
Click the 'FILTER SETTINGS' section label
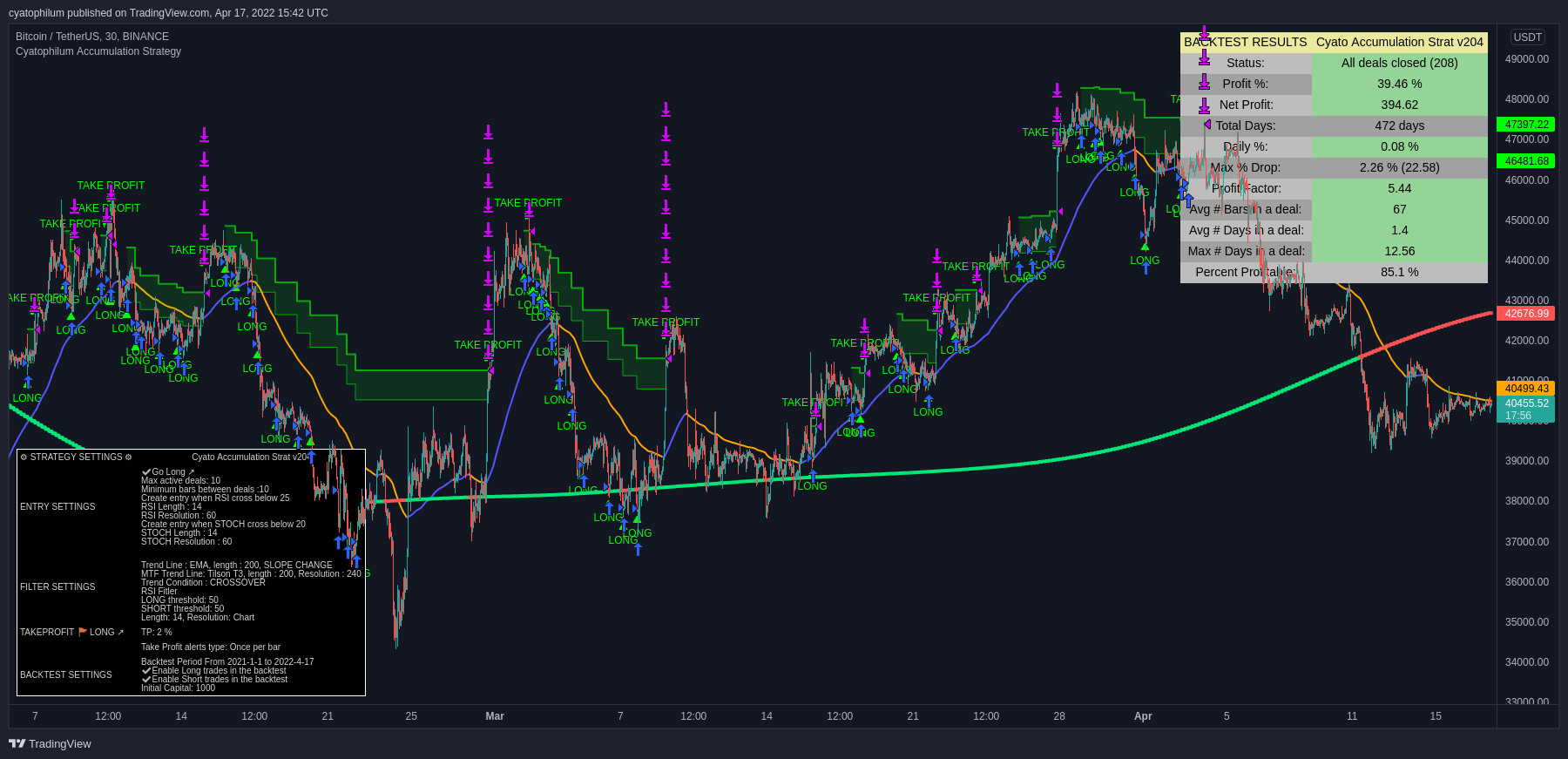pyautogui.click(x=57, y=587)
